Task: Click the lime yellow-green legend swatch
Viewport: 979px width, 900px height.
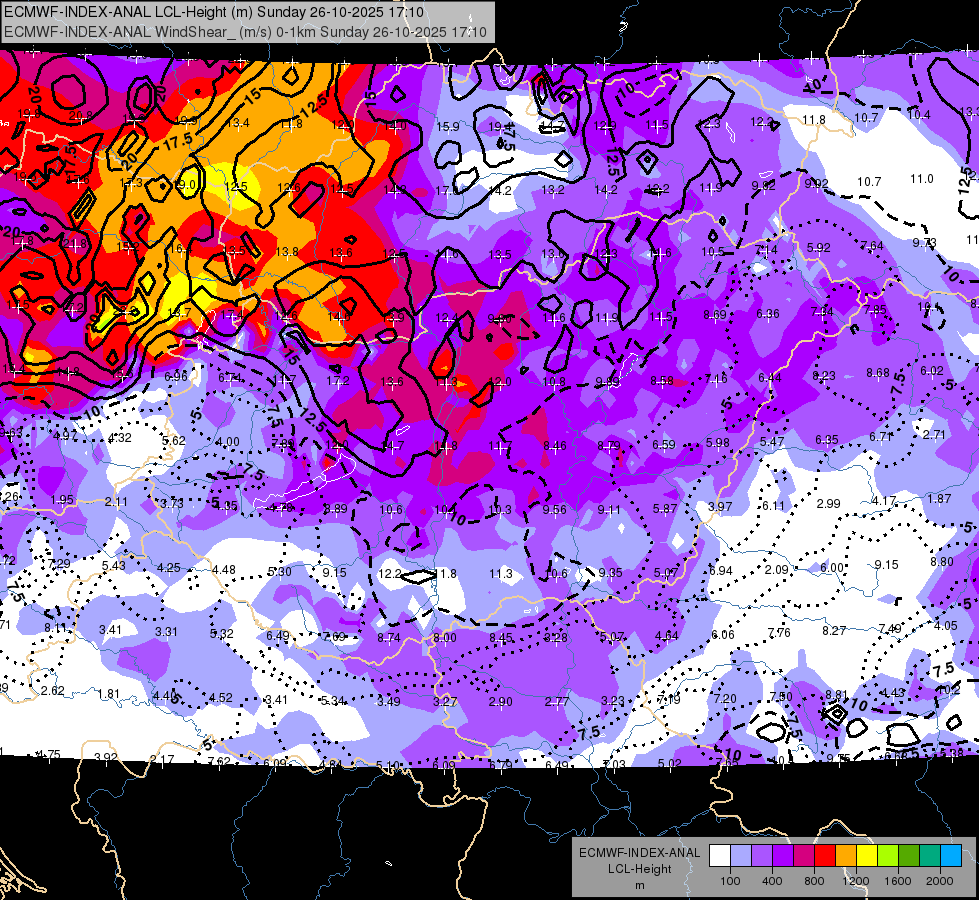Action: pos(888,856)
